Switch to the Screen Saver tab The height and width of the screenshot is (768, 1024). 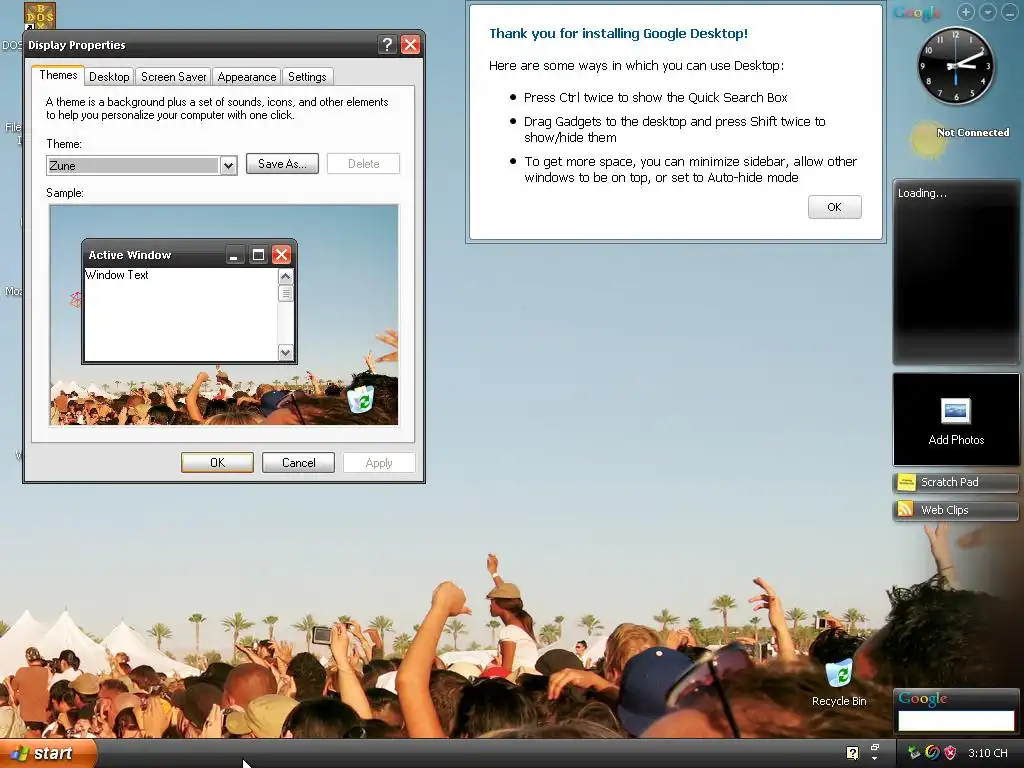[x=174, y=77]
